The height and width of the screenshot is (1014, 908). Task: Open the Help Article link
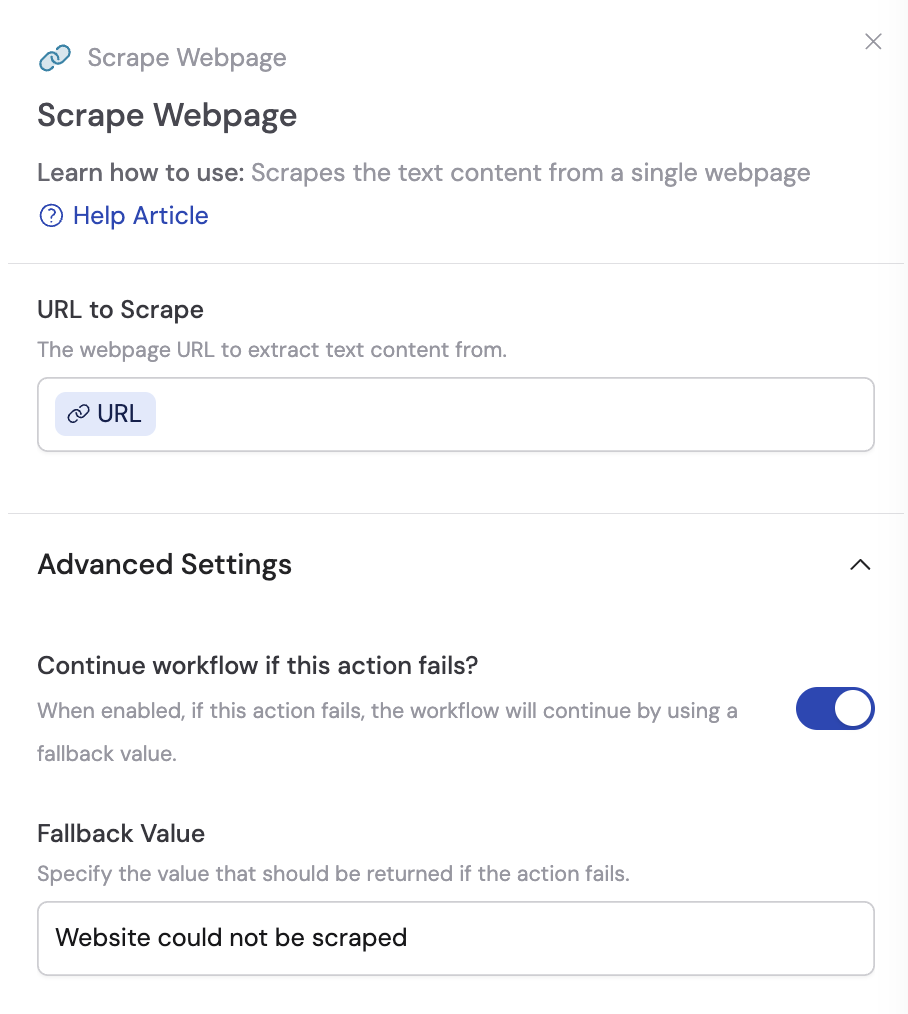[x=140, y=215]
